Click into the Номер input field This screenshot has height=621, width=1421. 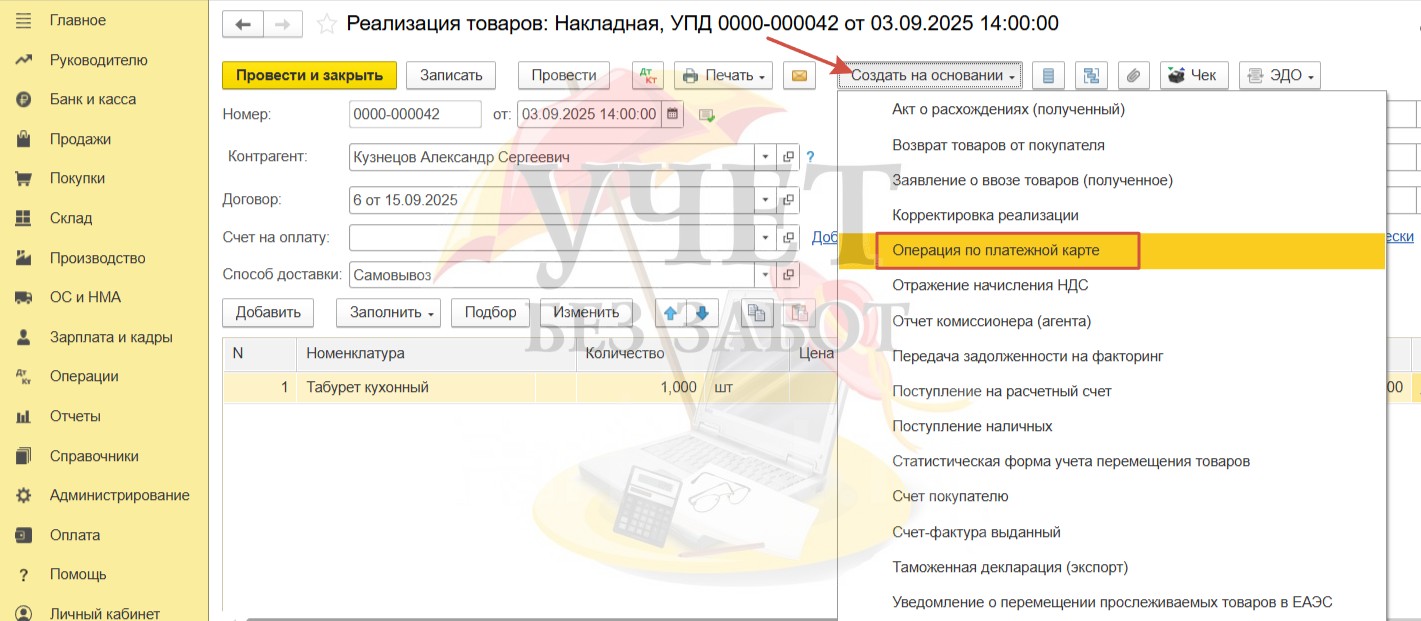click(414, 114)
